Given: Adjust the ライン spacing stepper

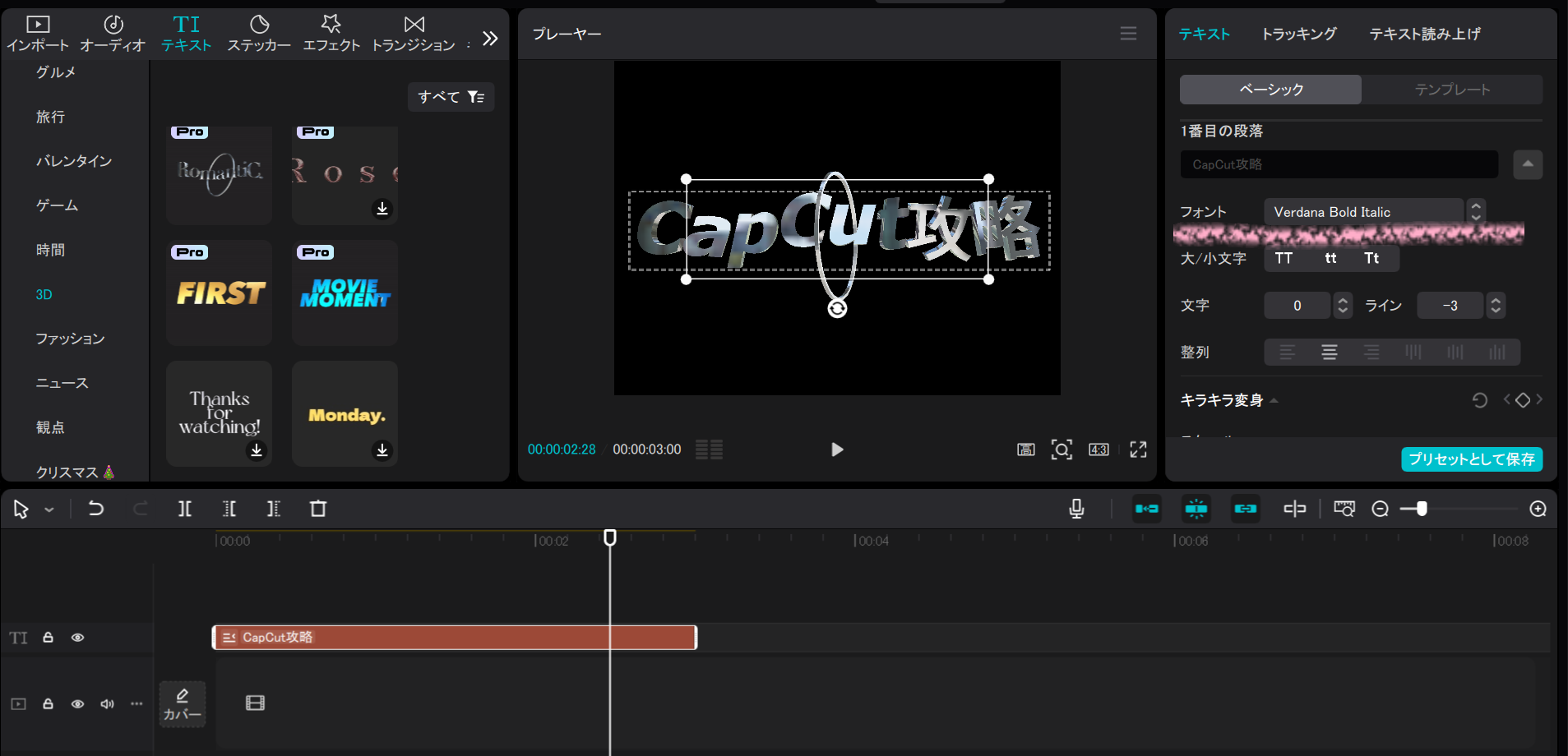Looking at the screenshot, I should click(1496, 306).
